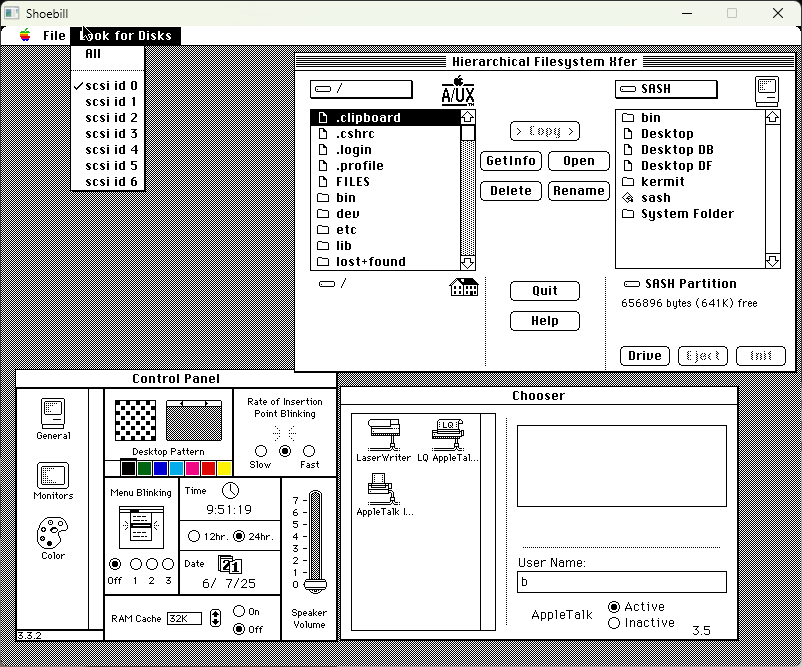Click the A/UX logo icon
This screenshot has width=802, height=667.
[x=458, y=91]
